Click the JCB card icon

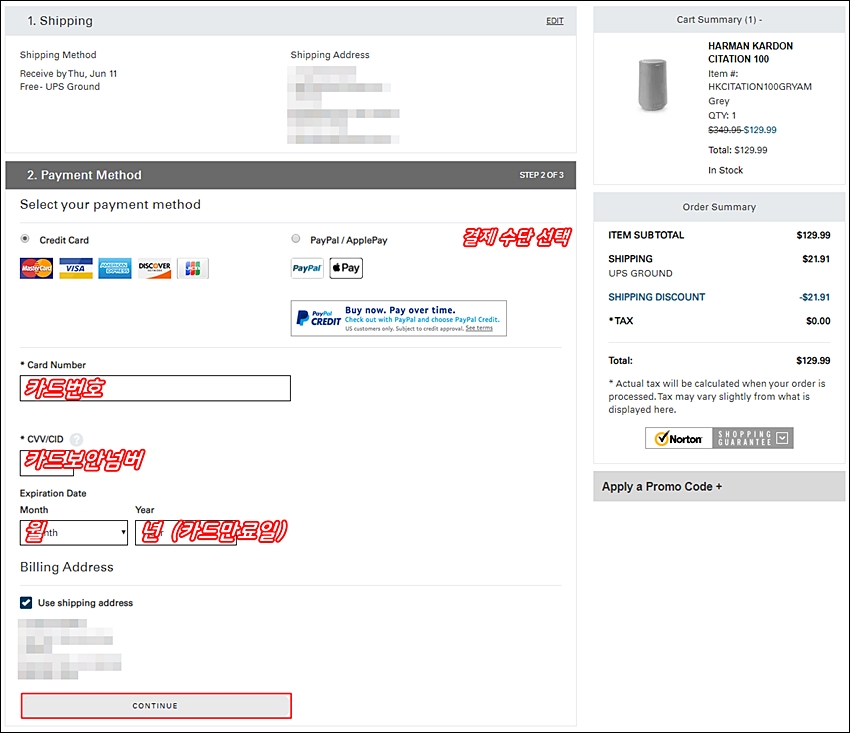(x=193, y=268)
